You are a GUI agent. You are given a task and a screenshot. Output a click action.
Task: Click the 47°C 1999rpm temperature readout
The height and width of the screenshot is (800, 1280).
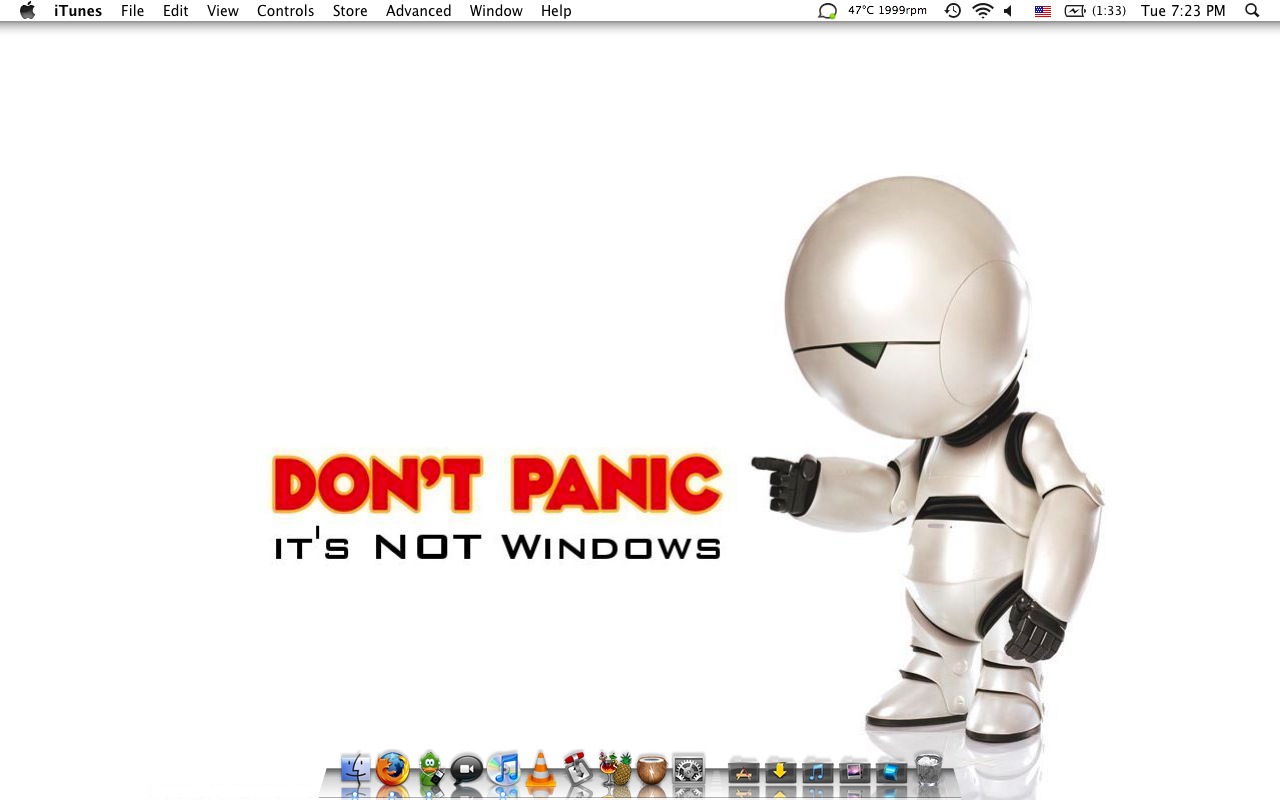(887, 10)
